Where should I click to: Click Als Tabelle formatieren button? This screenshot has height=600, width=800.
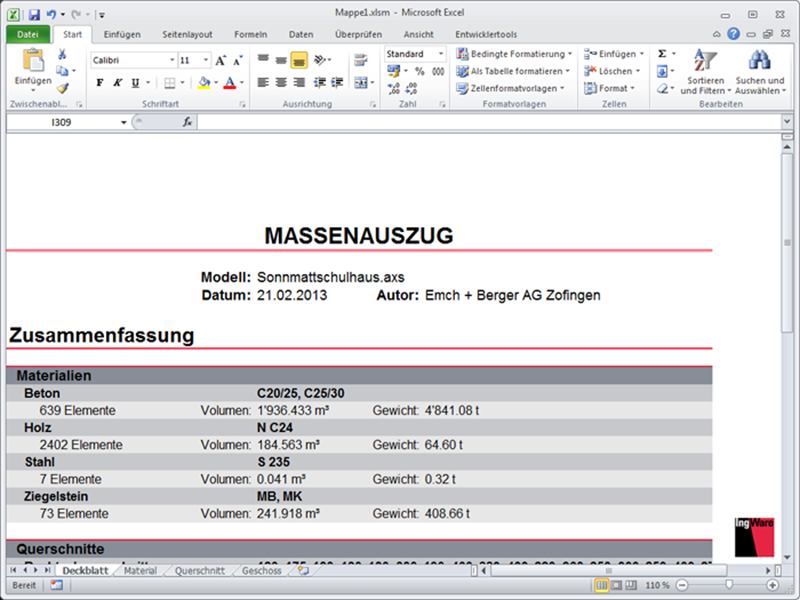[514, 71]
